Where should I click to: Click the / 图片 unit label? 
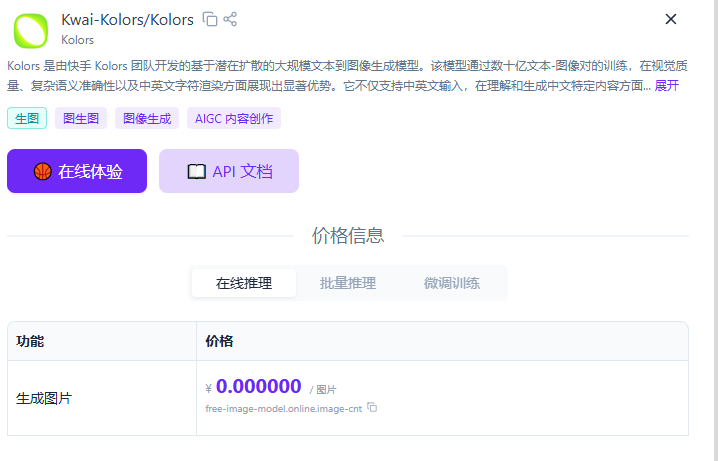[323, 390]
